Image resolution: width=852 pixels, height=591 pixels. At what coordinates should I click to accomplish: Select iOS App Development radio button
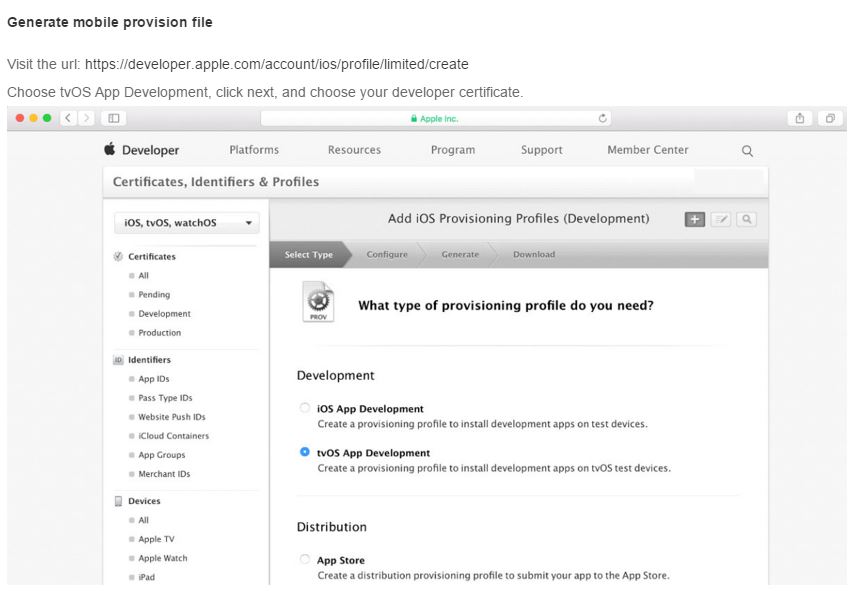305,408
